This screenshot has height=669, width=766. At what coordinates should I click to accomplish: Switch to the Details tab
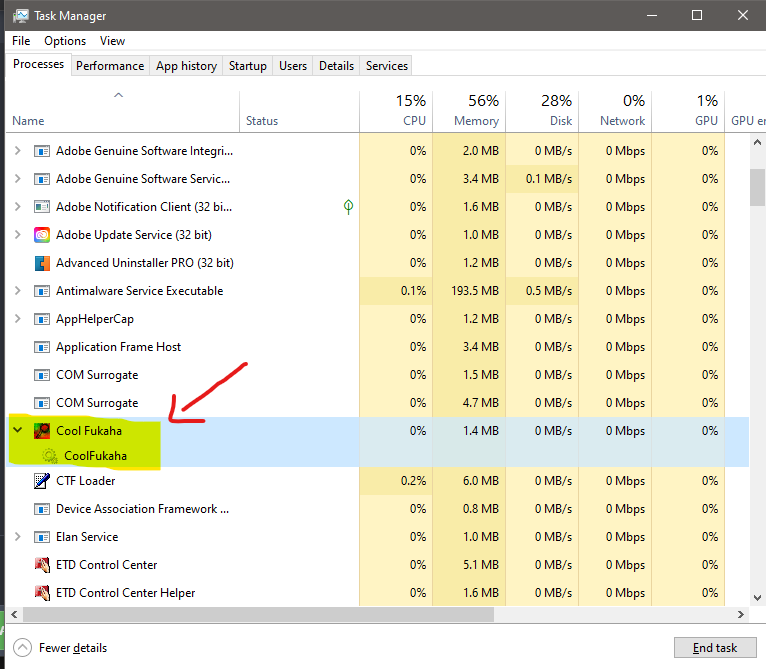coord(336,65)
